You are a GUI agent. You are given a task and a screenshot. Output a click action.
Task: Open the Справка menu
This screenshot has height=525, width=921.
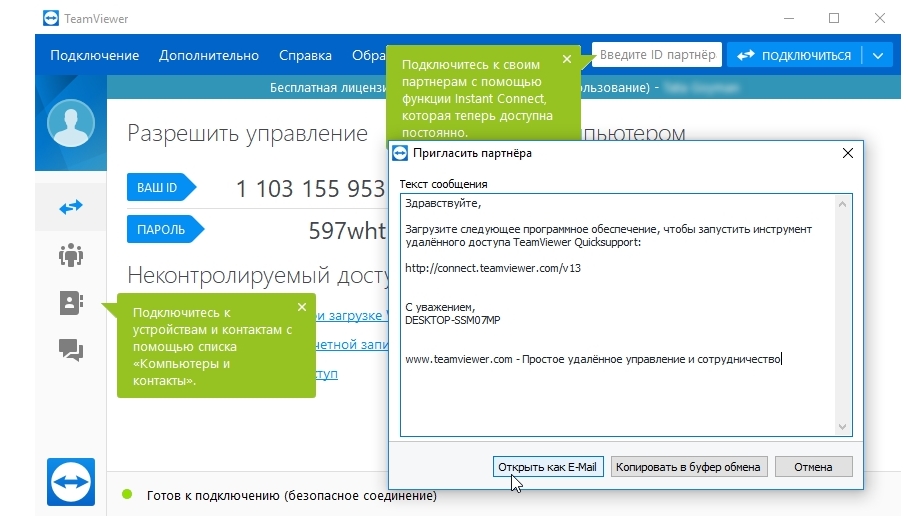click(305, 55)
